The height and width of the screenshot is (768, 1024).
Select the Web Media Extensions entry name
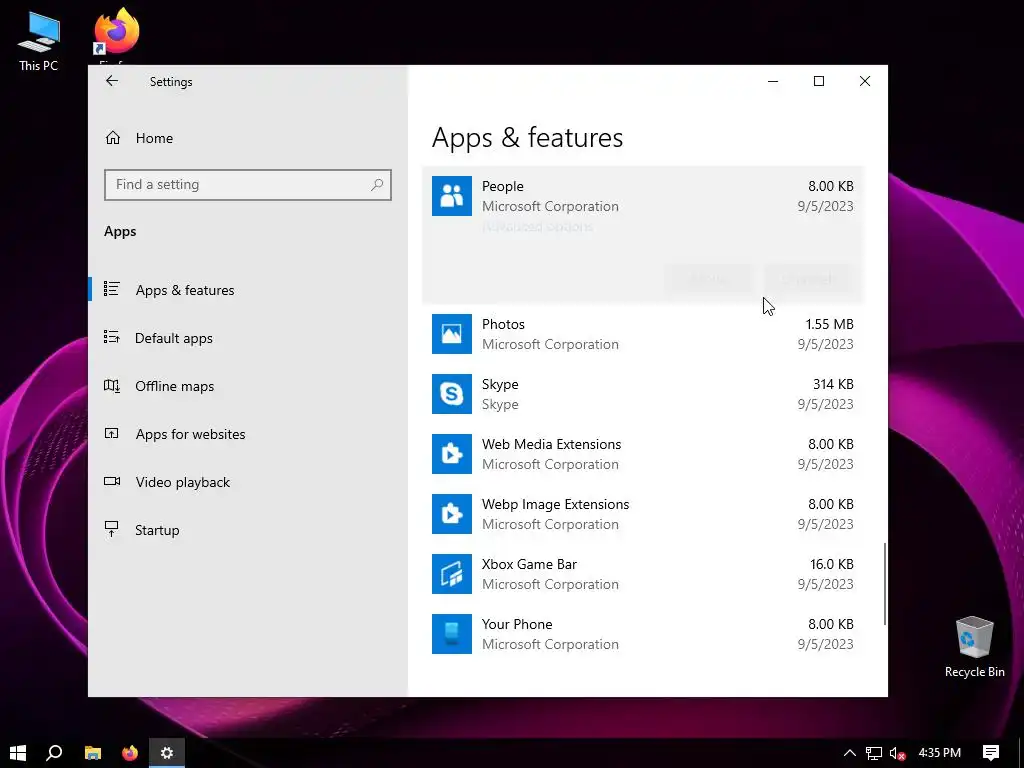(551, 444)
